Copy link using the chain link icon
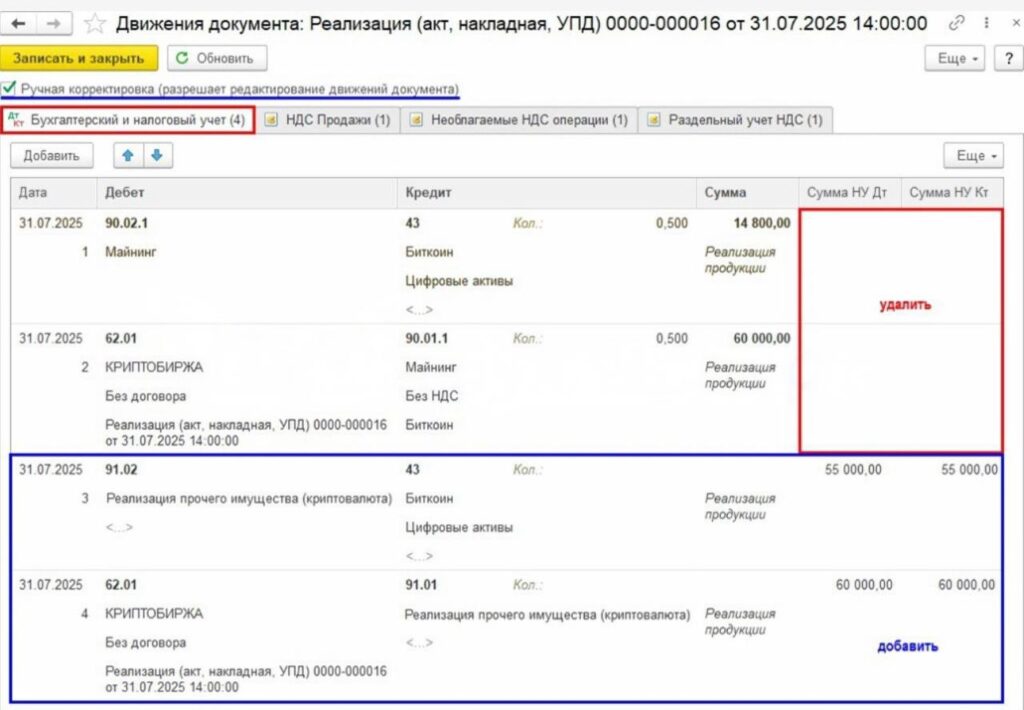The width and height of the screenshot is (1024, 710). 958,23
